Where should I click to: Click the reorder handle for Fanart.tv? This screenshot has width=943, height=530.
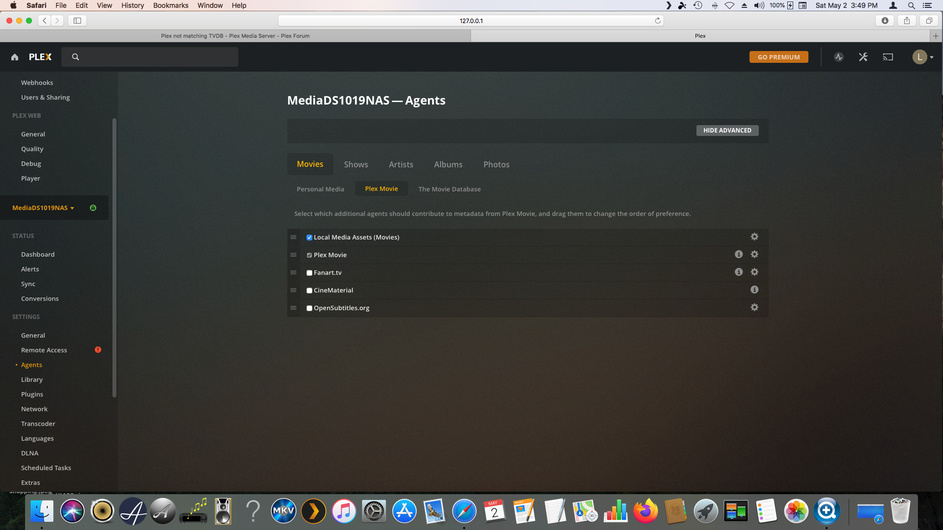pyautogui.click(x=293, y=273)
